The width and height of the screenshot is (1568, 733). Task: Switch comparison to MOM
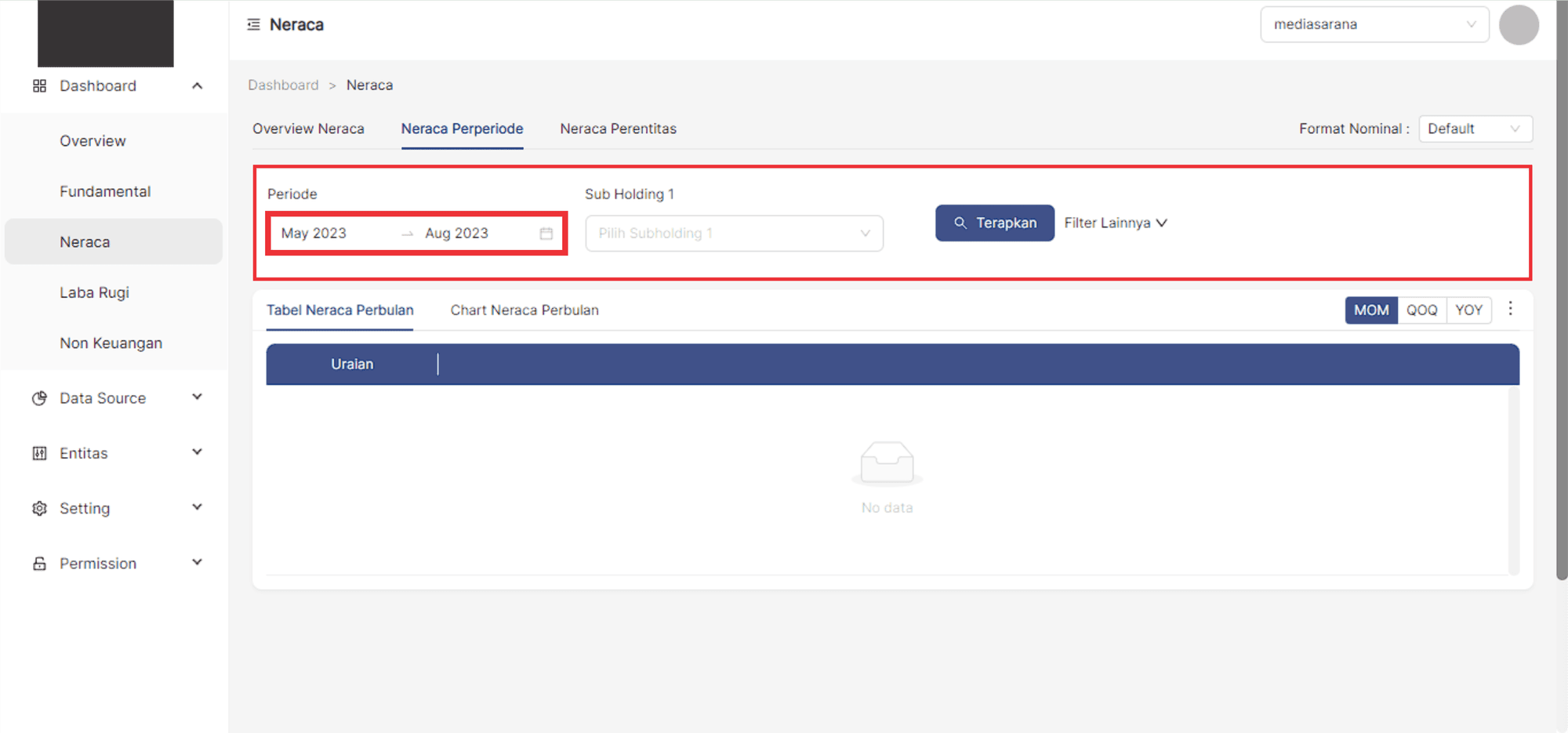[x=1370, y=310]
